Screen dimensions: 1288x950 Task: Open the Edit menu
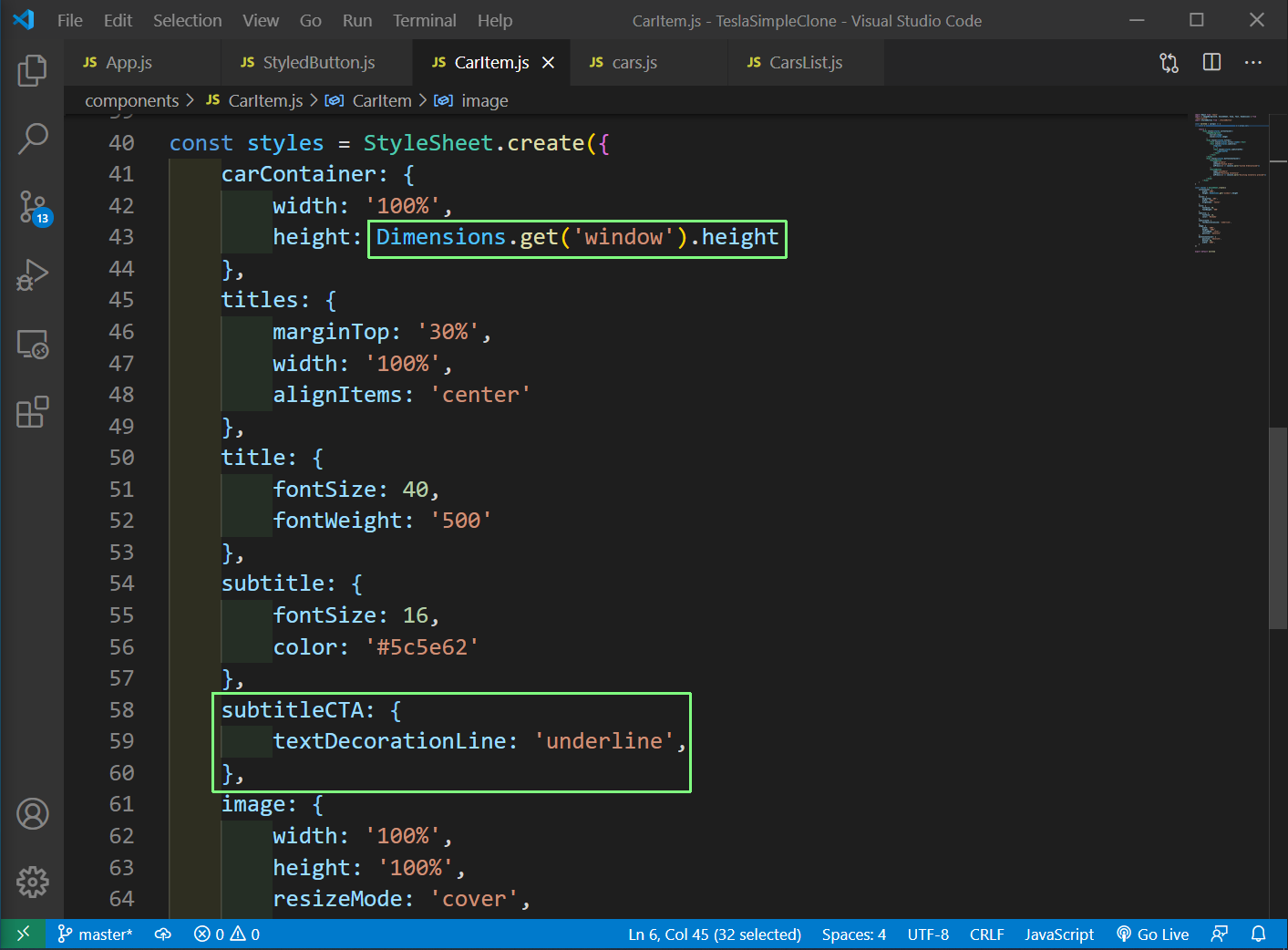pos(118,20)
